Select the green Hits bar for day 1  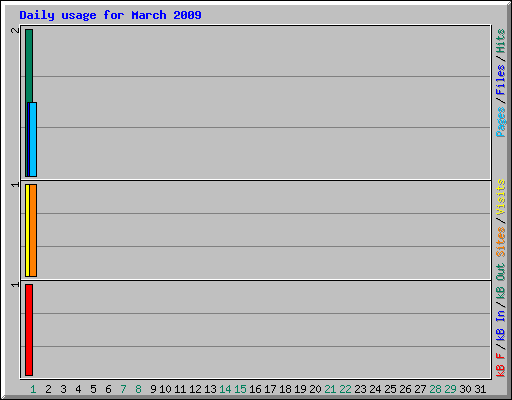29,66
